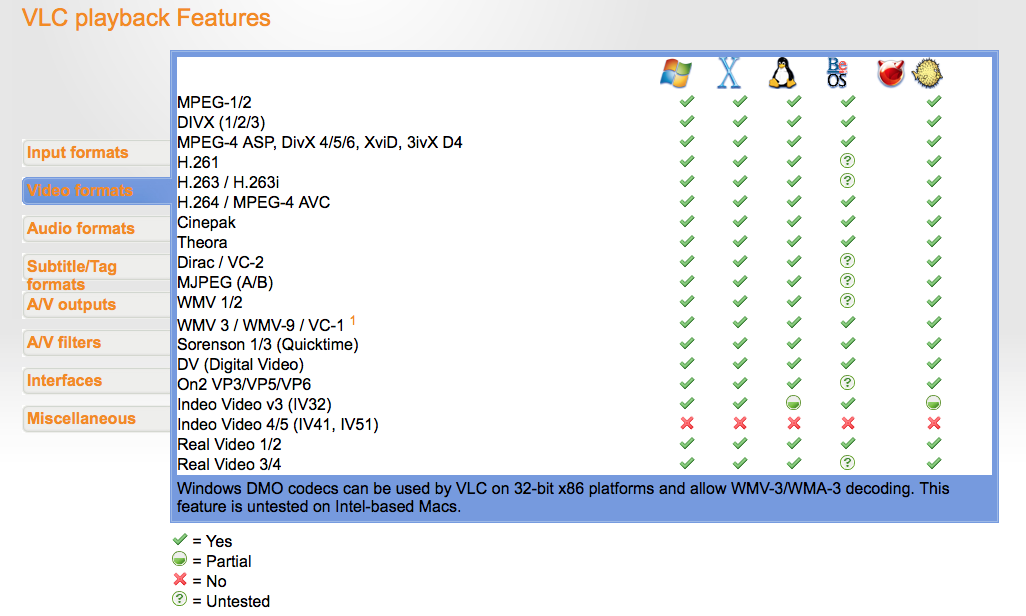Click the MPEG-4 ASP, DivX 4/5/6 row label
The height and width of the screenshot is (616, 1026).
tap(319, 143)
